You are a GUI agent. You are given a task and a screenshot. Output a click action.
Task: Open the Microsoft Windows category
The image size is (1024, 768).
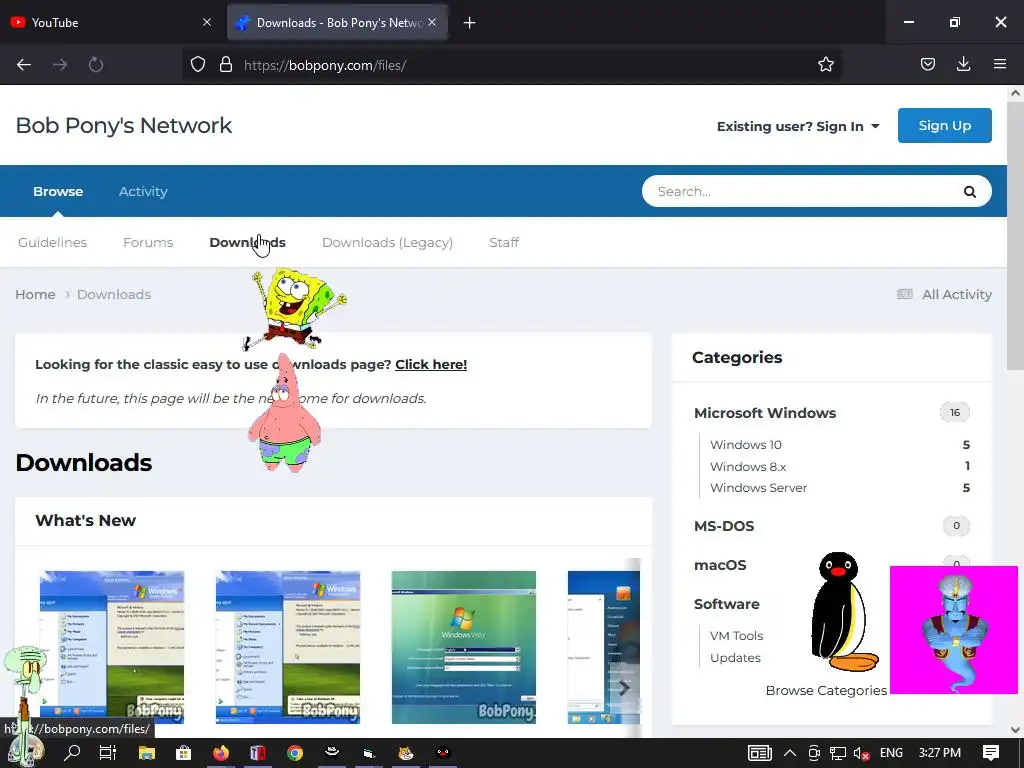pos(765,413)
